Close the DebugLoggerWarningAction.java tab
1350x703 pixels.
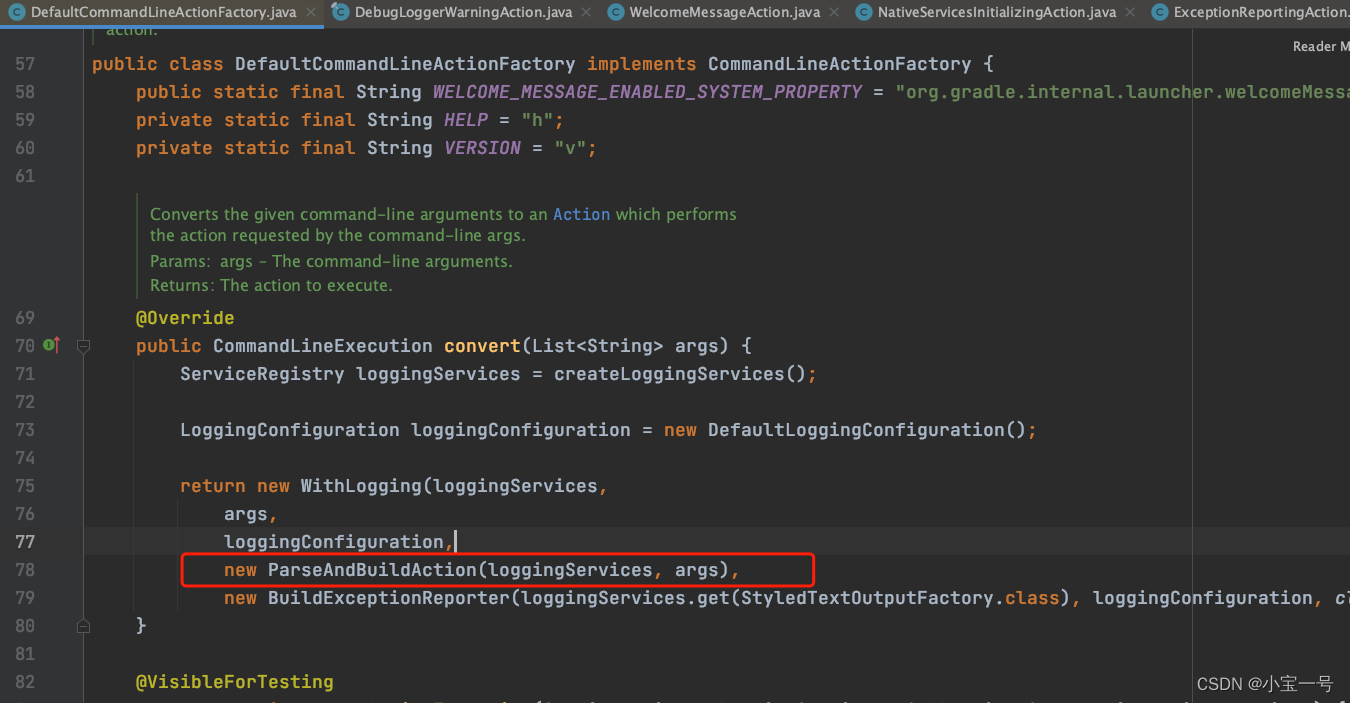pos(585,13)
